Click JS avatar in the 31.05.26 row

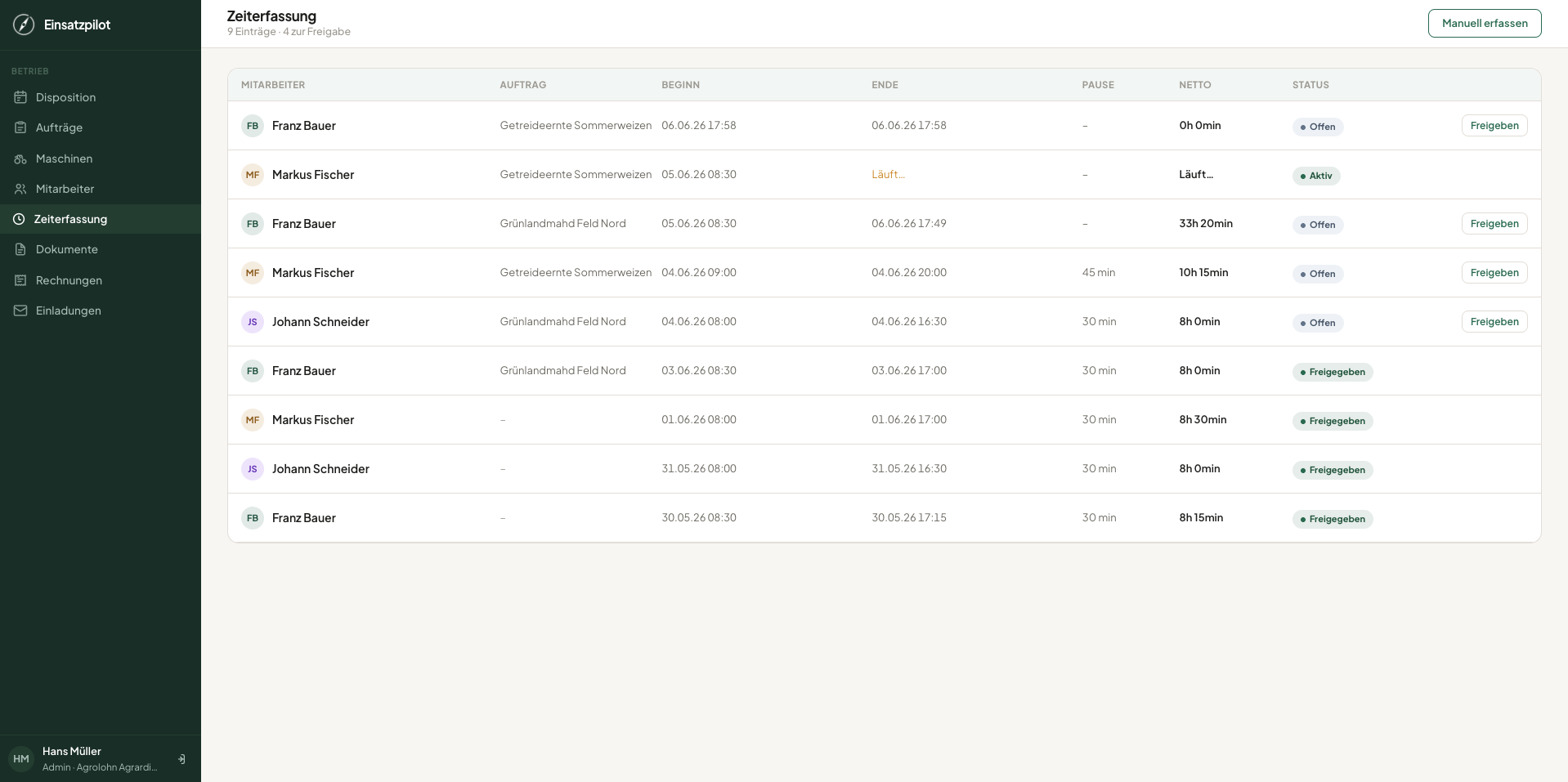point(253,469)
